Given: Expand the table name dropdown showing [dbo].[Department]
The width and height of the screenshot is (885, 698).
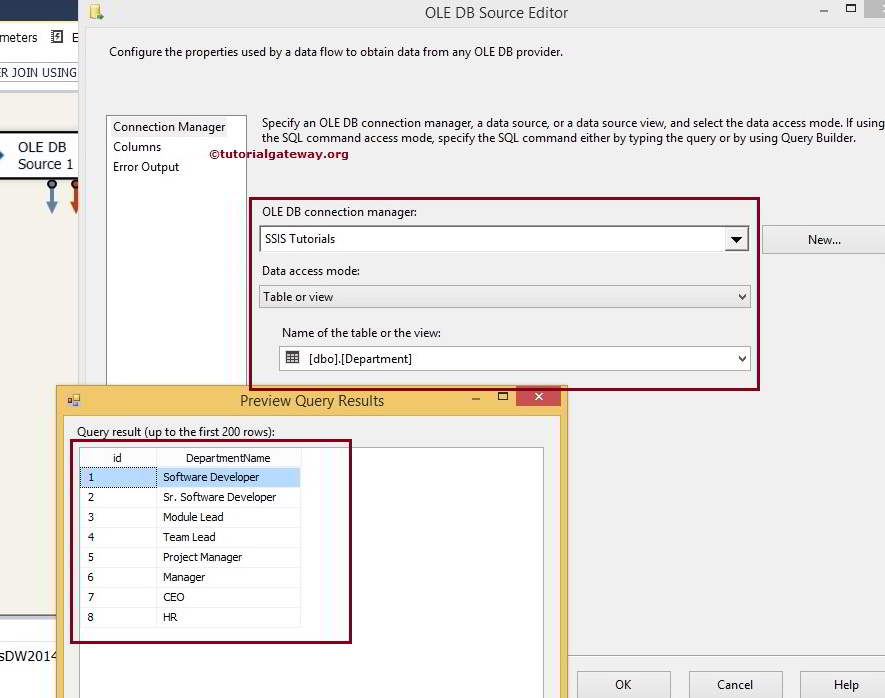Looking at the screenshot, I should click(x=741, y=358).
